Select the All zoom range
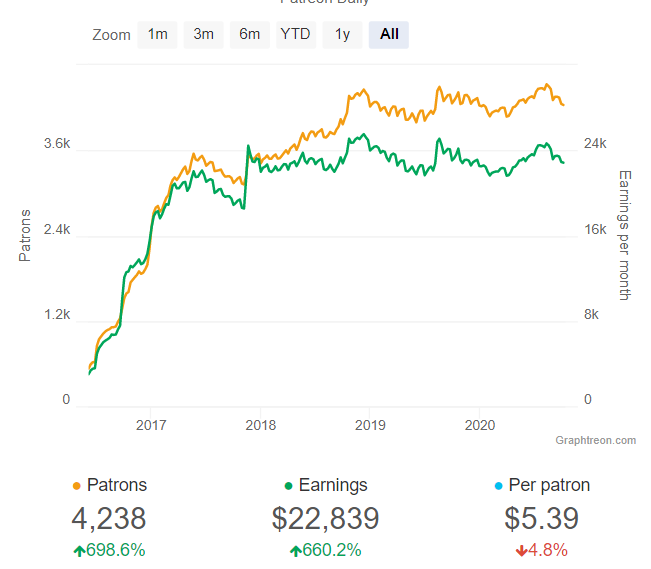The width and height of the screenshot is (651, 569). point(389,34)
